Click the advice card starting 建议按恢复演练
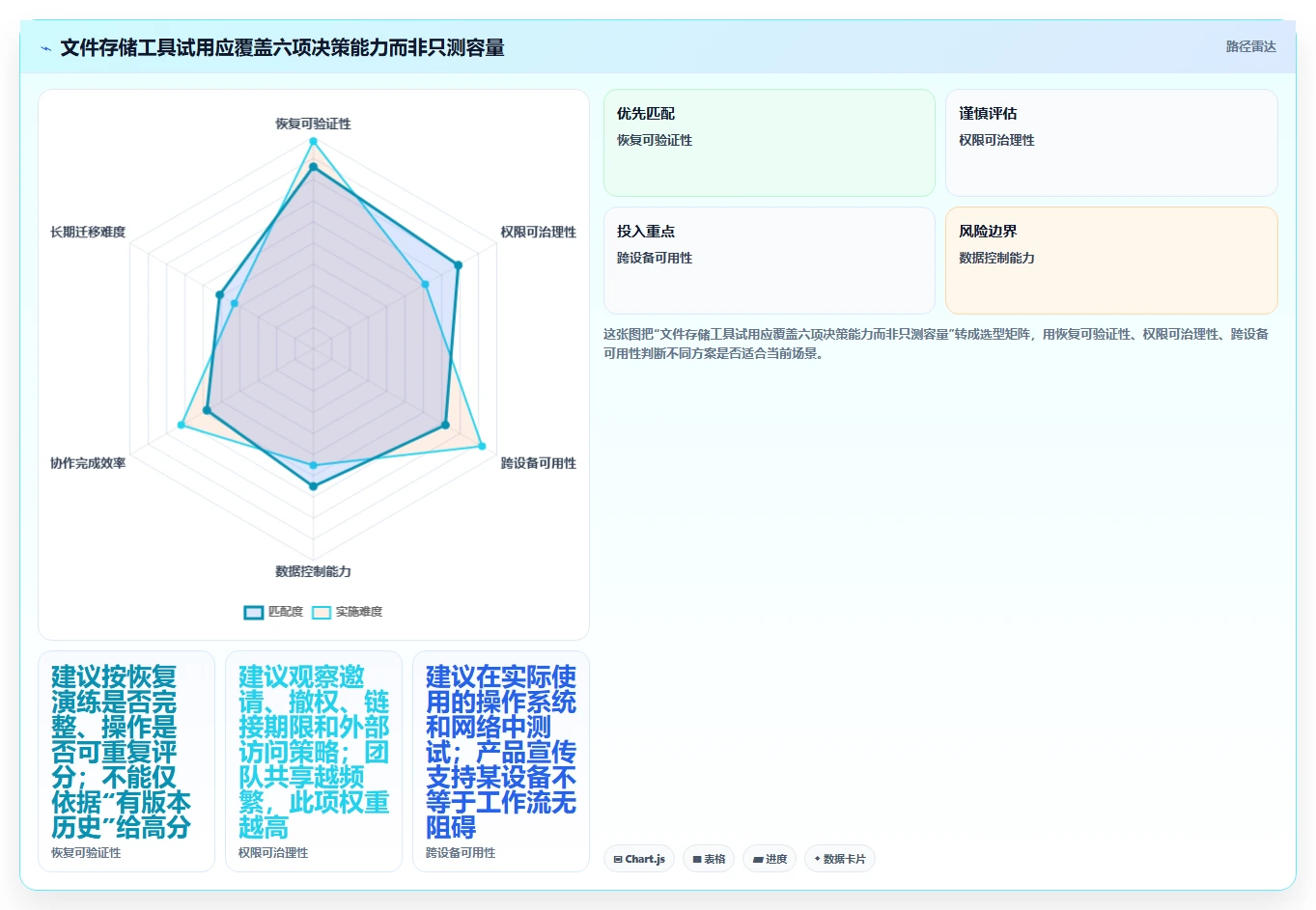1316x910 pixels. tap(126, 761)
